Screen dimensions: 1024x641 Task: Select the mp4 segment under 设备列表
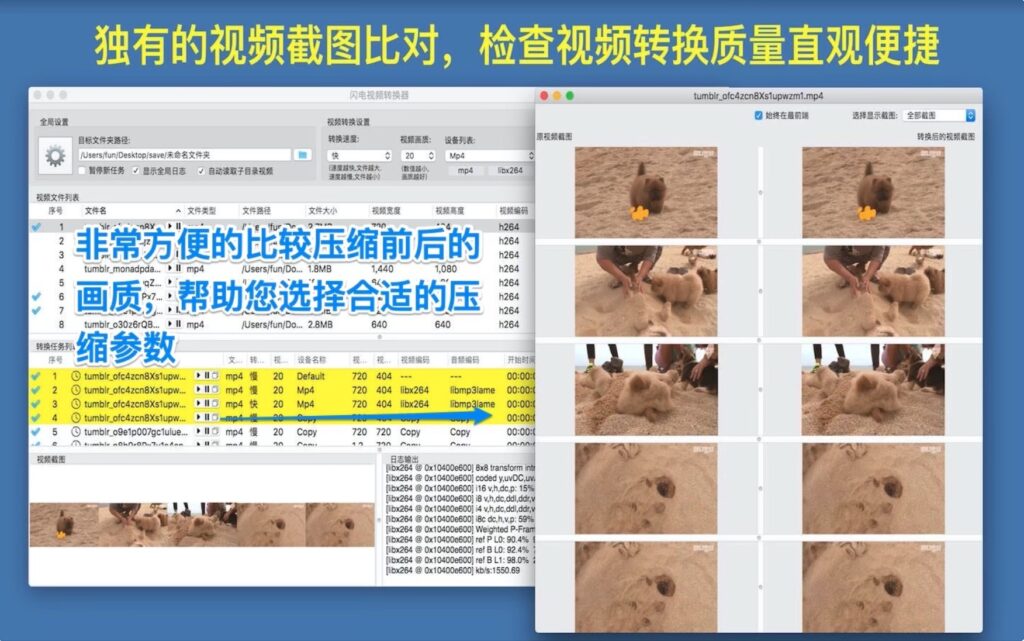464,171
